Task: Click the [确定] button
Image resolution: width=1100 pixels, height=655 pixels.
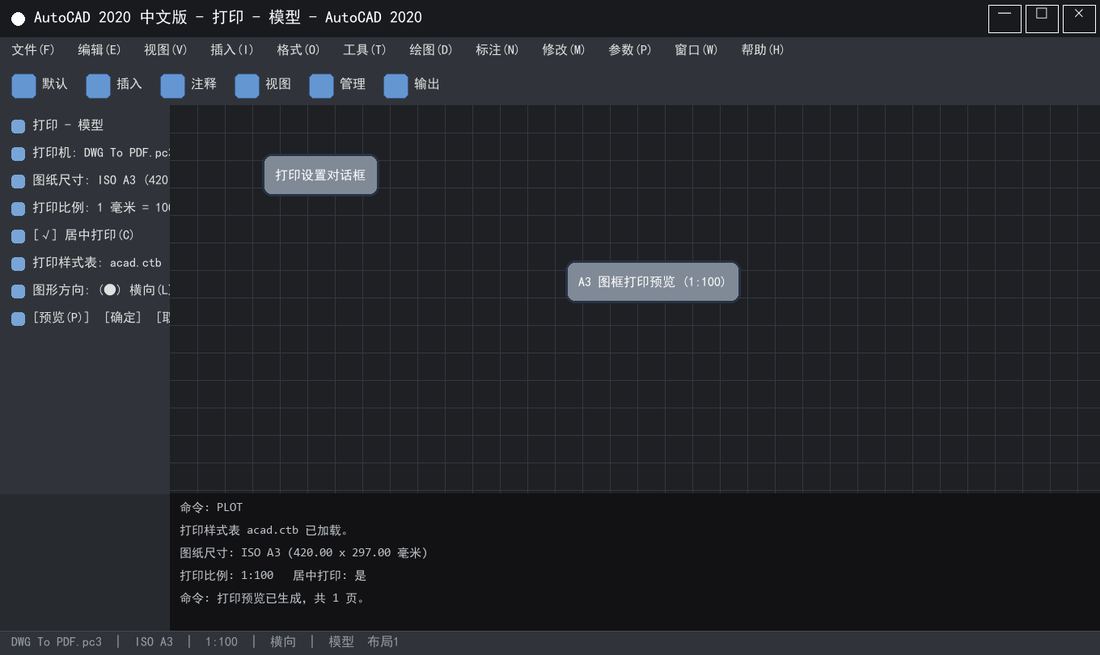Action: coord(123,317)
